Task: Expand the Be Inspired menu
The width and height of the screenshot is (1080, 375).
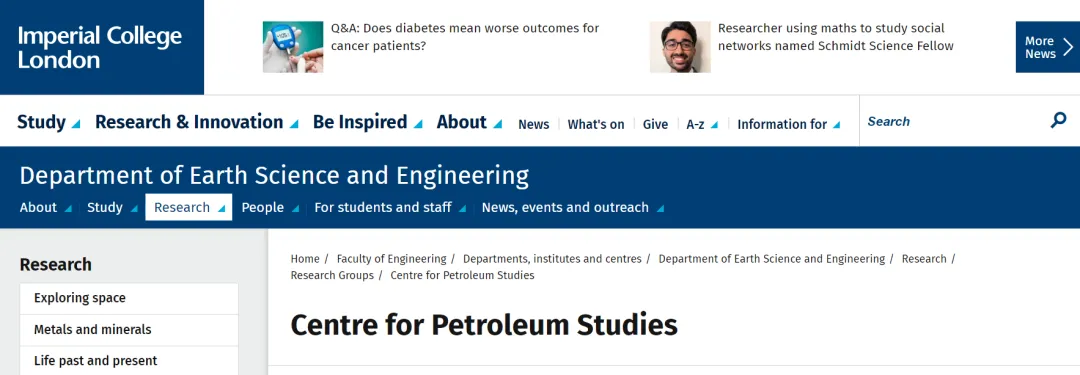Action: coord(367,122)
